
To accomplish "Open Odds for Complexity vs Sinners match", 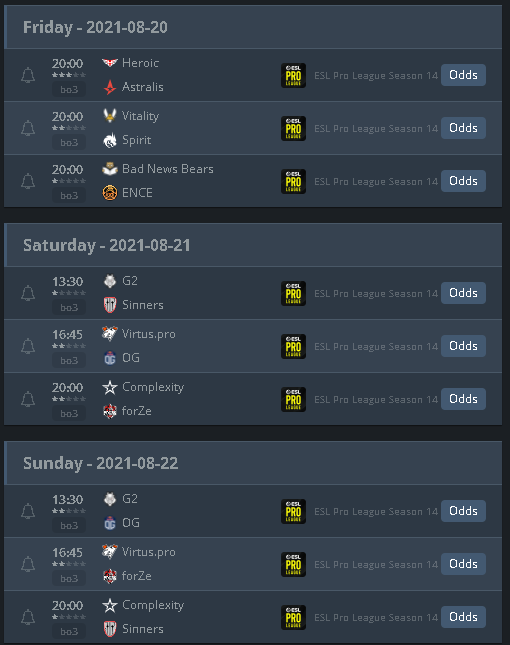I will point(463,617).
